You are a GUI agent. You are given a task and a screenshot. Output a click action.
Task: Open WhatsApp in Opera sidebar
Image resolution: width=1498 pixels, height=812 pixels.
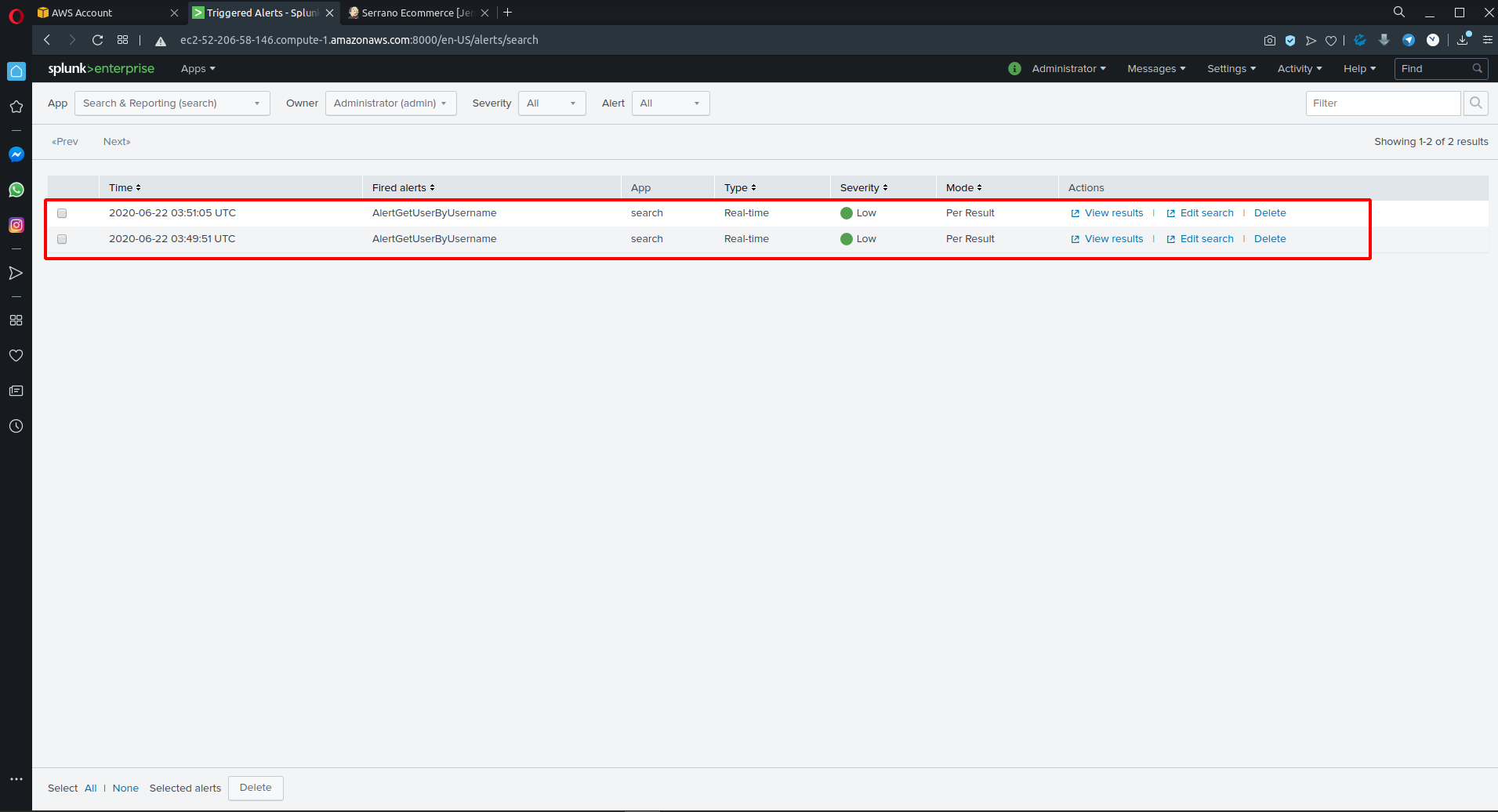16,190
